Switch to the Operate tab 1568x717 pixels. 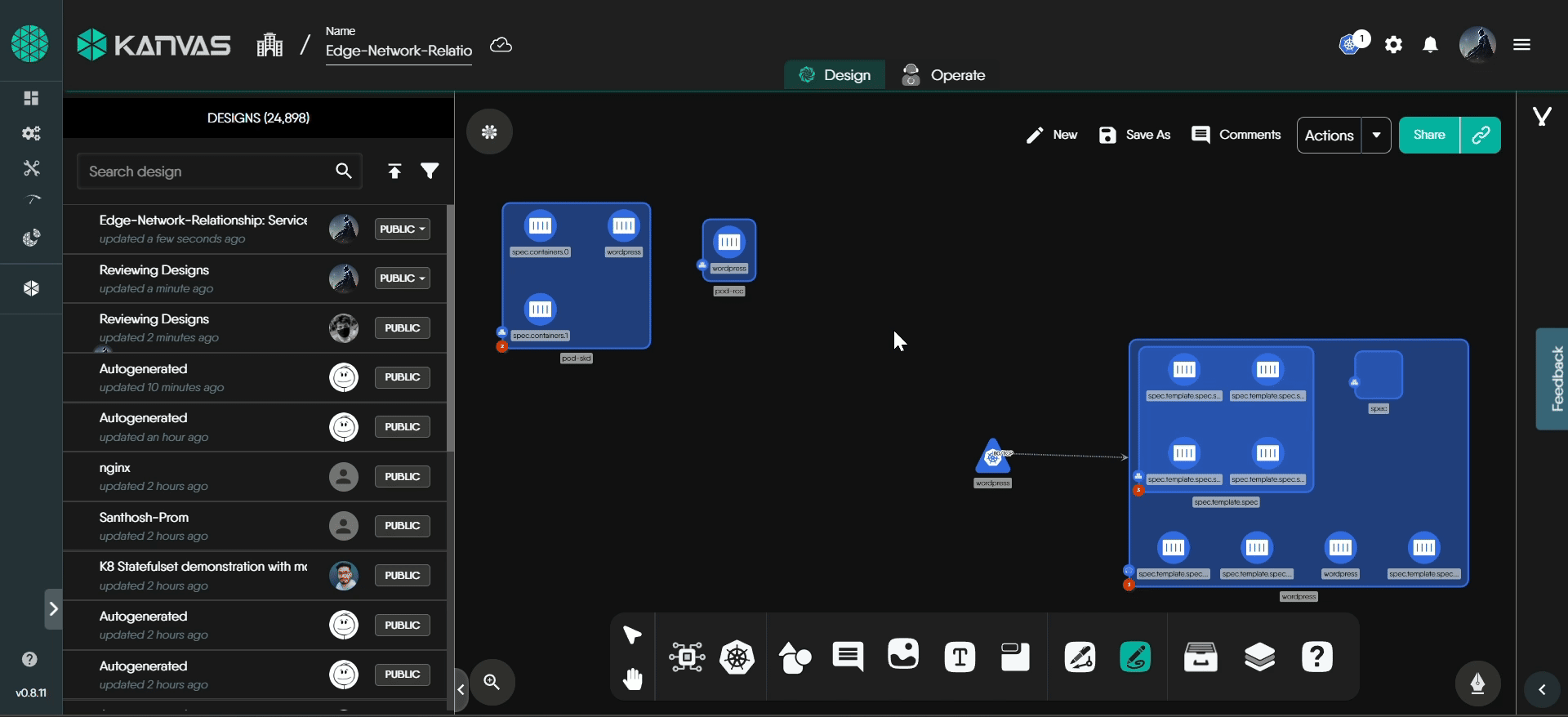(944, 75)
